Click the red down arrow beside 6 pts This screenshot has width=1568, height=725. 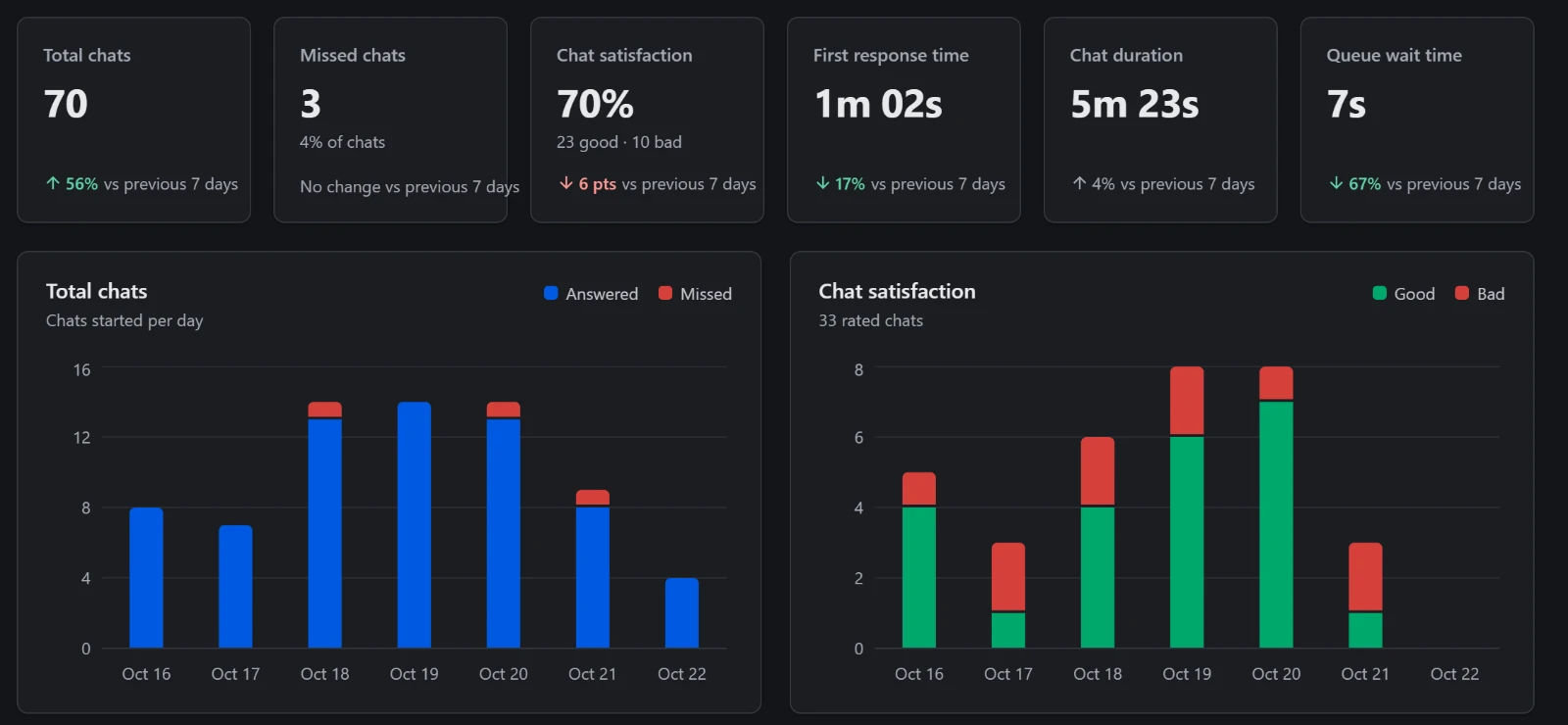(x=565, y=183)
